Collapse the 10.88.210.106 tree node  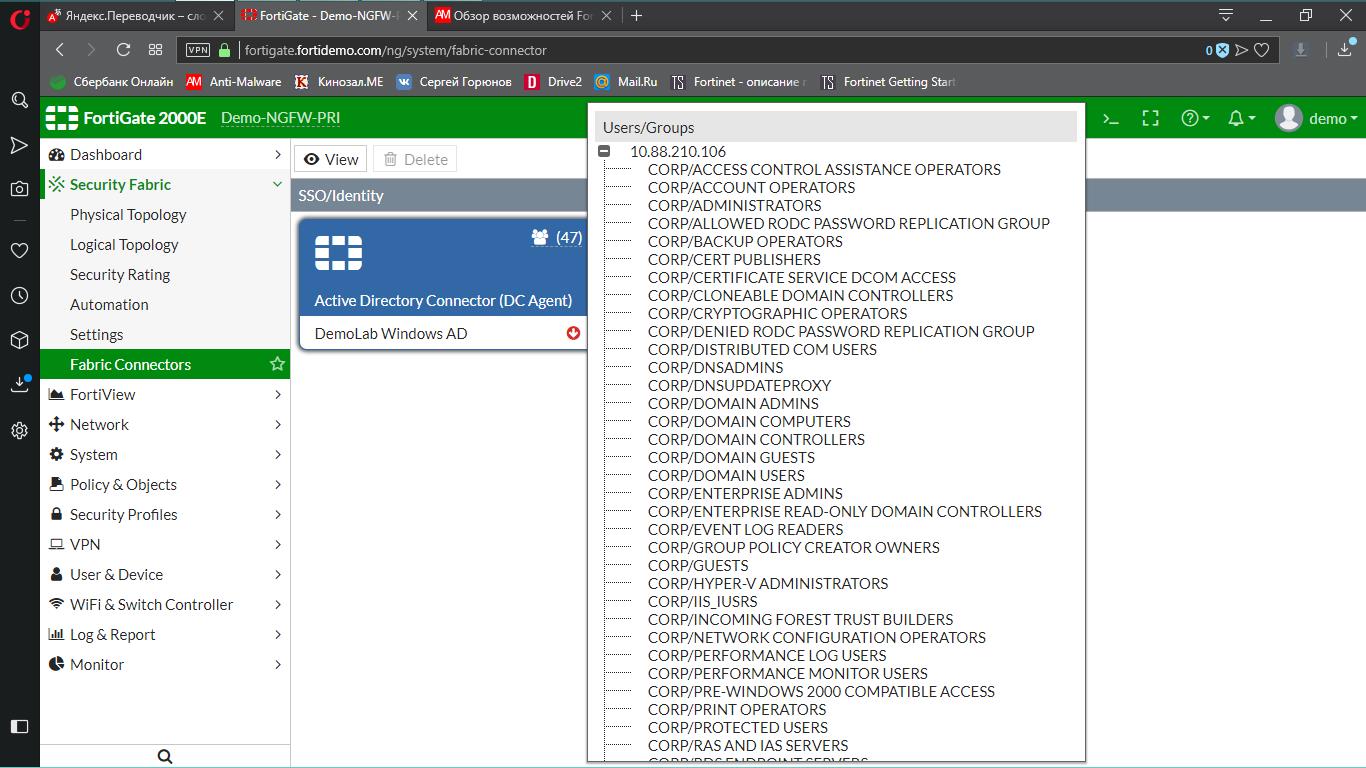pyautogui.click(x=604, y=151)
